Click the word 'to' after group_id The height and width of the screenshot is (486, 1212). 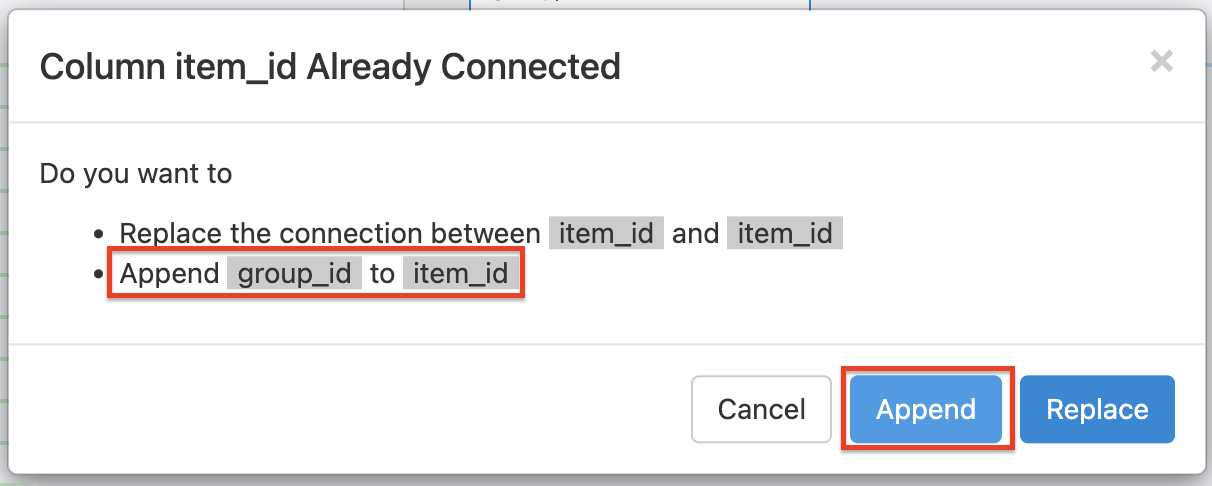click(x=382, y=274)
